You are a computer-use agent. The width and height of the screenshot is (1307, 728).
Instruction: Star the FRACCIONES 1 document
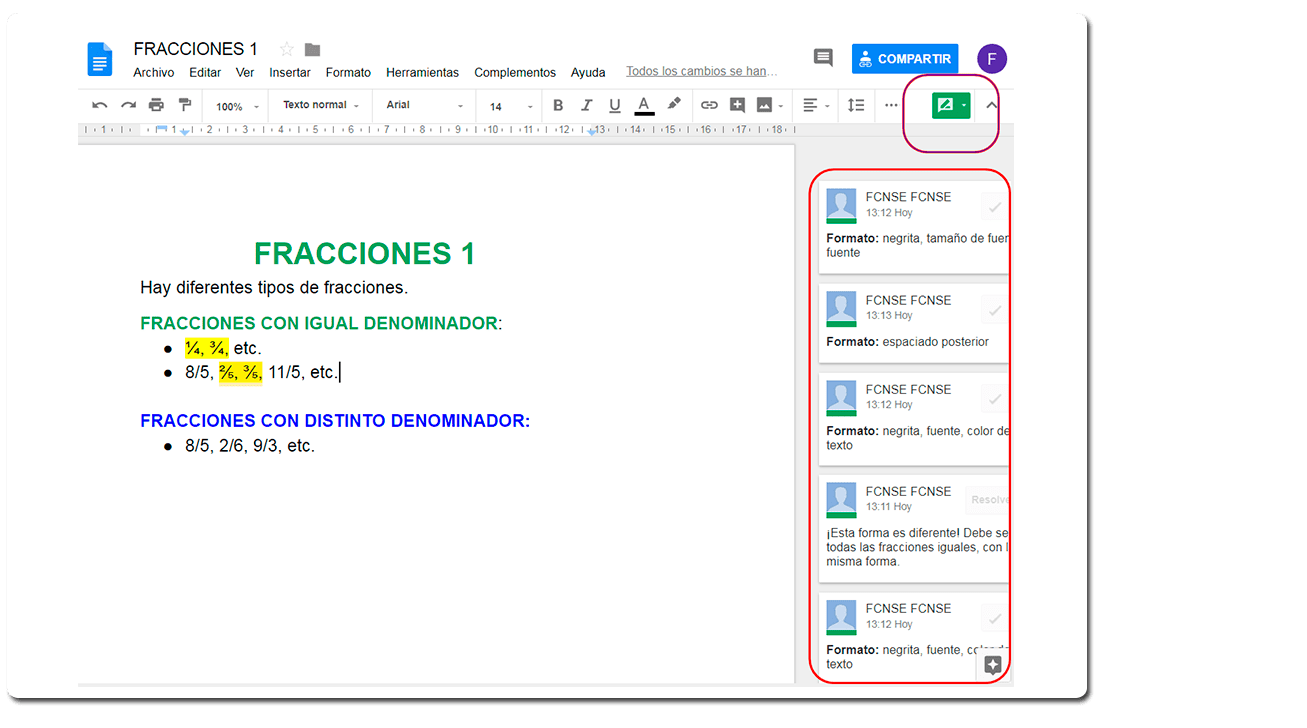click(287, 49)
